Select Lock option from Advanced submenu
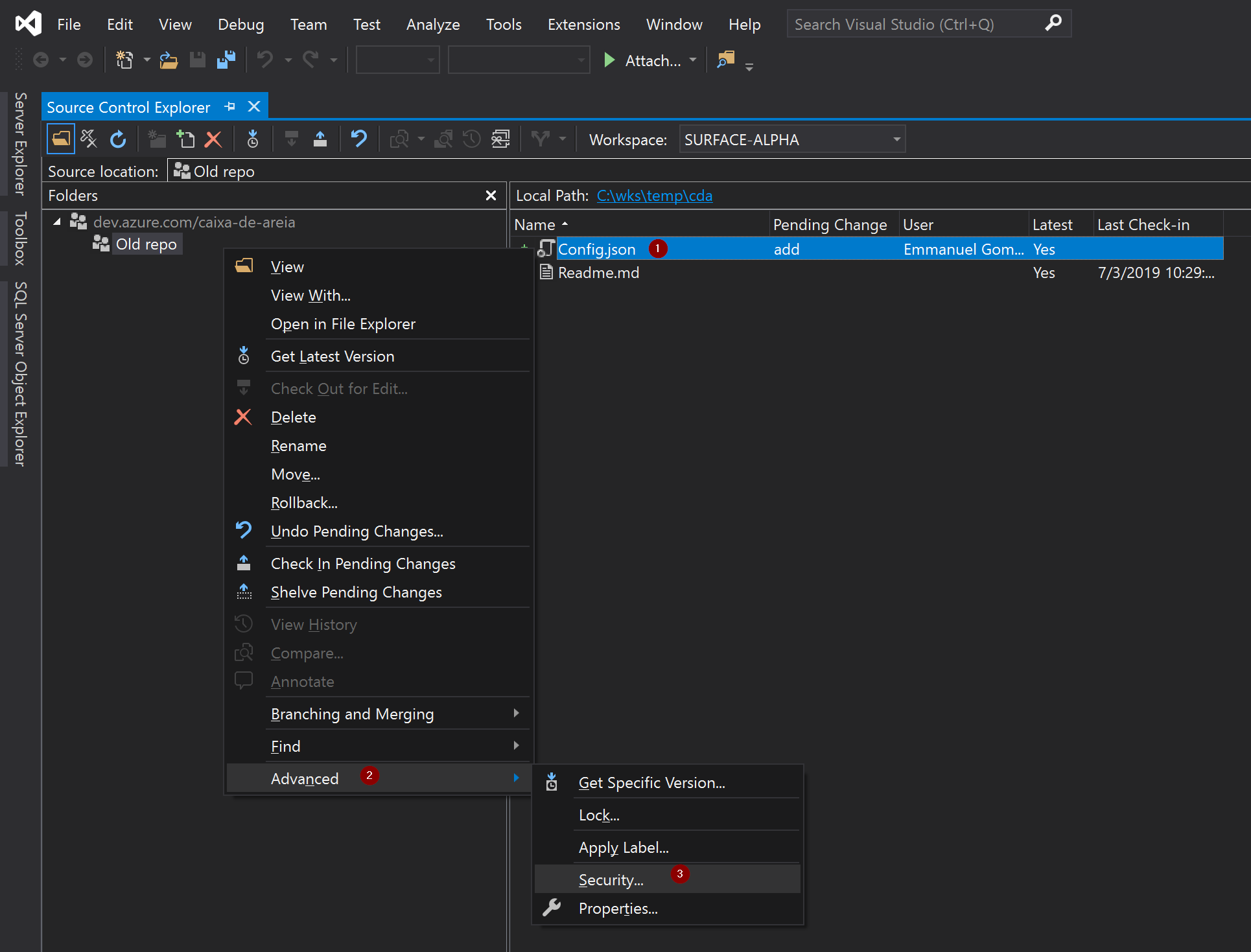This screenshot has height=952, width=1251. coord(601,815)
